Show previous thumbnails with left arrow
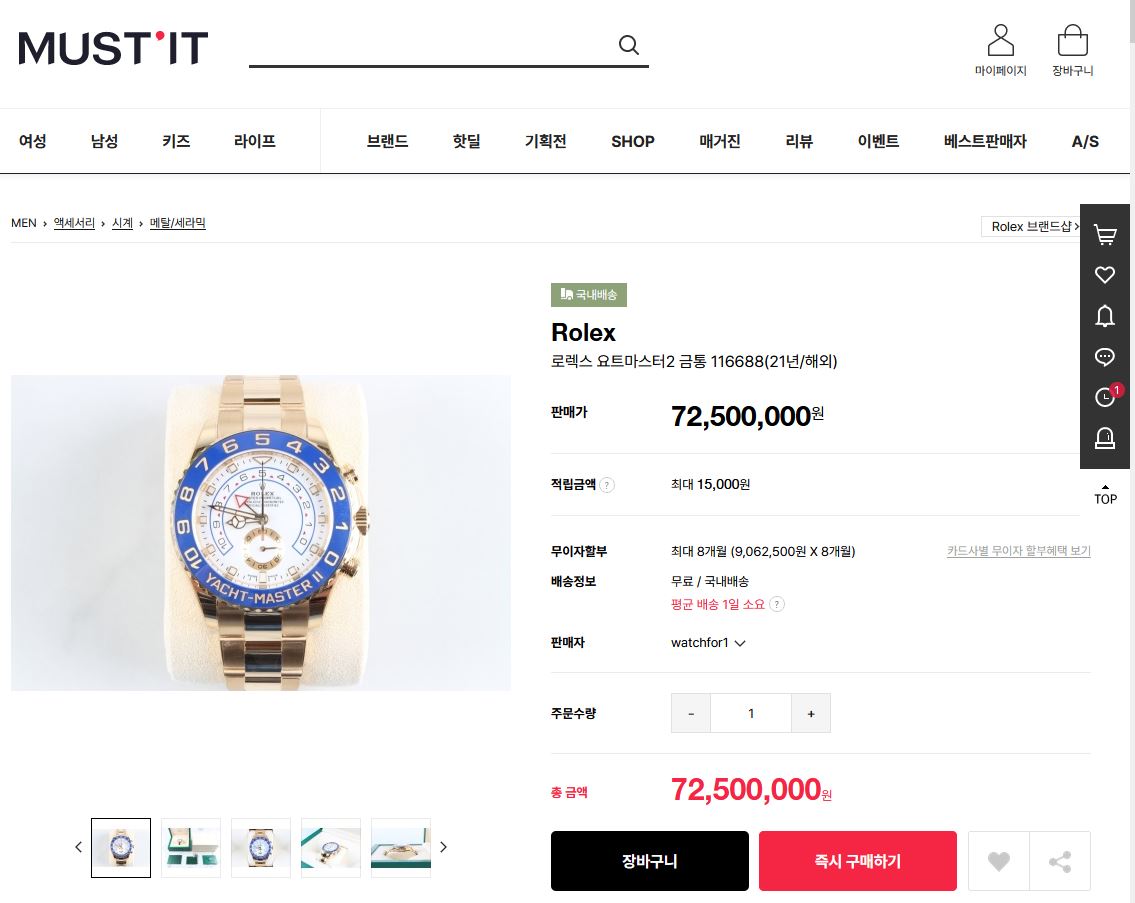This screenshot has height=903, width=1135. point(78,847)
